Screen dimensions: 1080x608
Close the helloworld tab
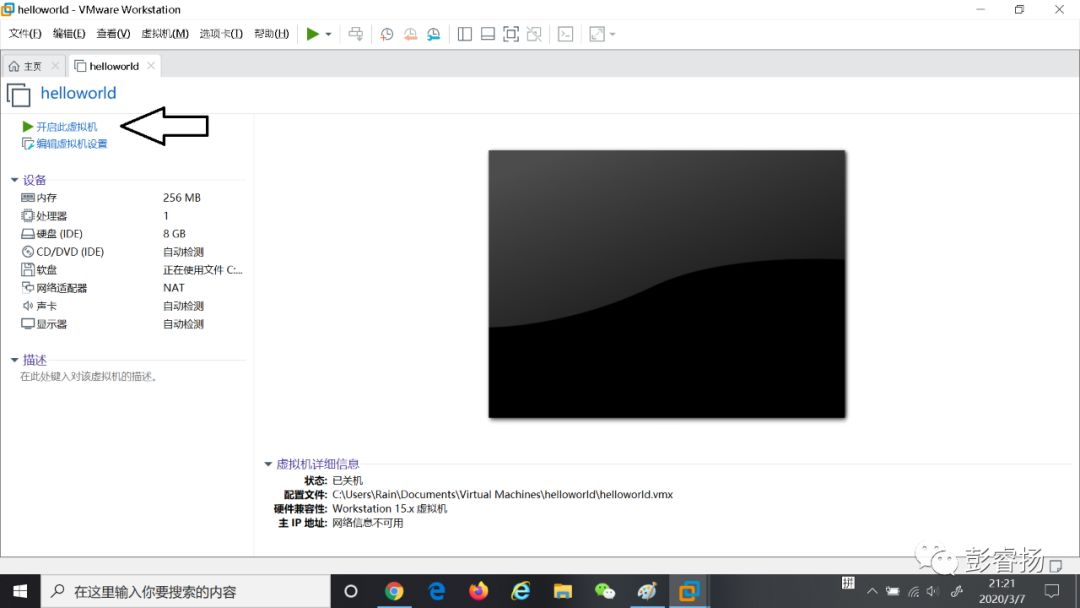point(151,65)
